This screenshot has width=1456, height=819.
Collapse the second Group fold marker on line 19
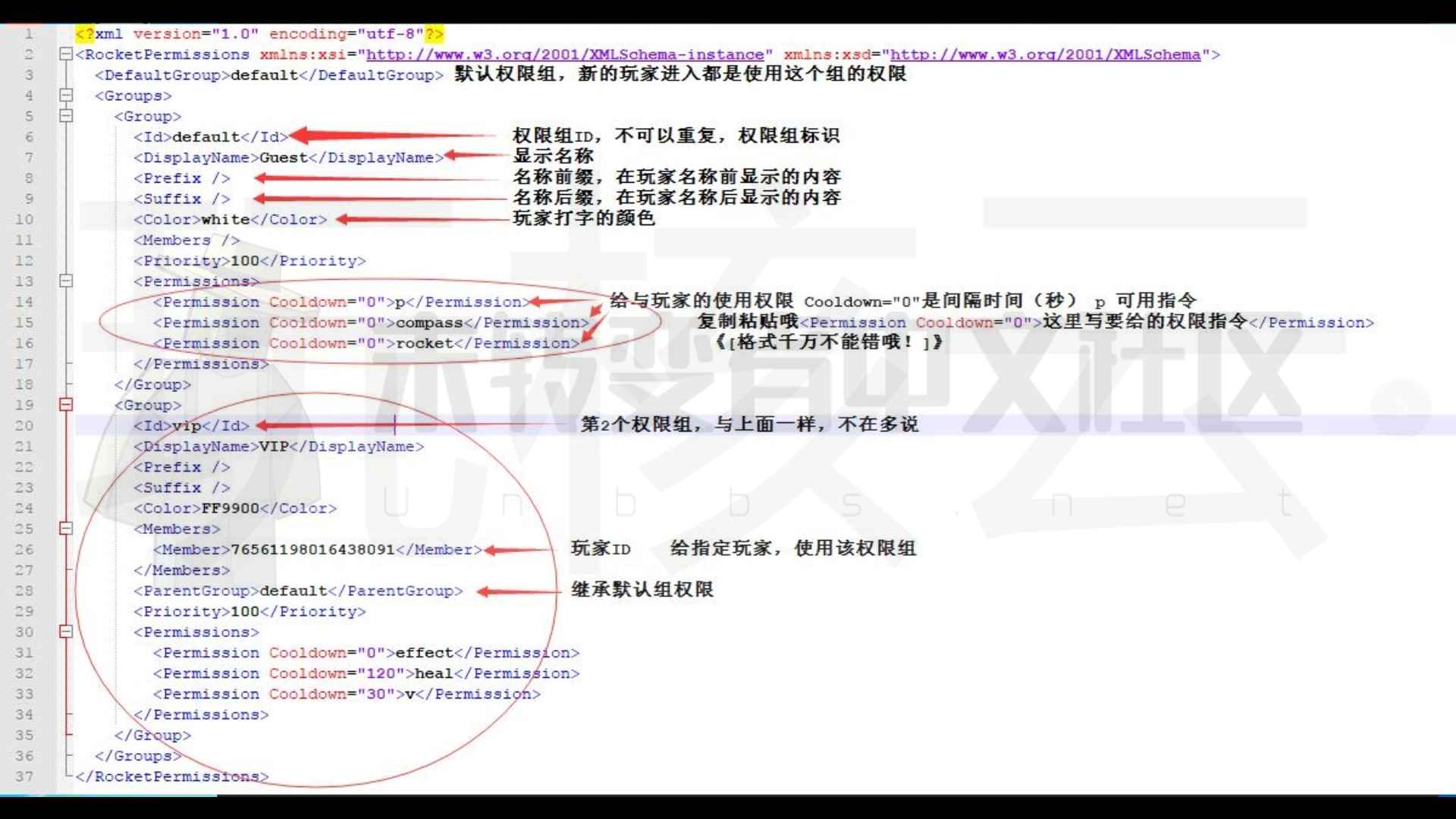tap(67, 405)
